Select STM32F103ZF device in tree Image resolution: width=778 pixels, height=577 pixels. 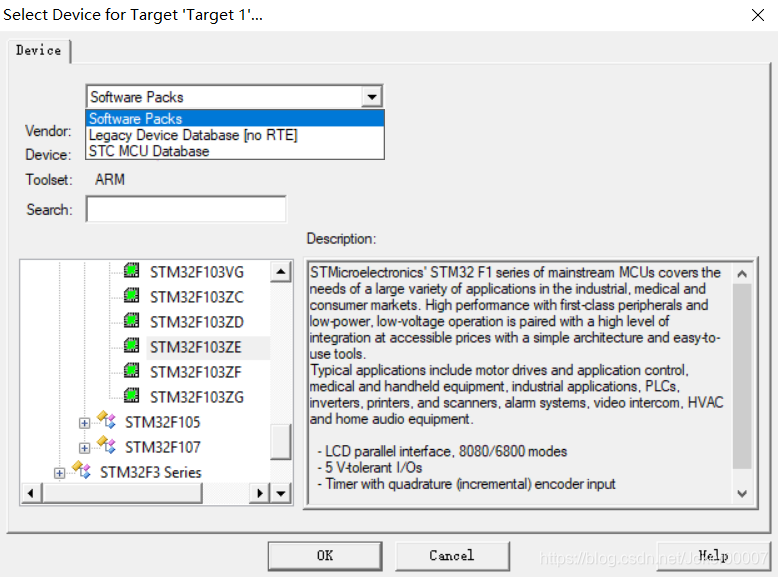point(195,372)
